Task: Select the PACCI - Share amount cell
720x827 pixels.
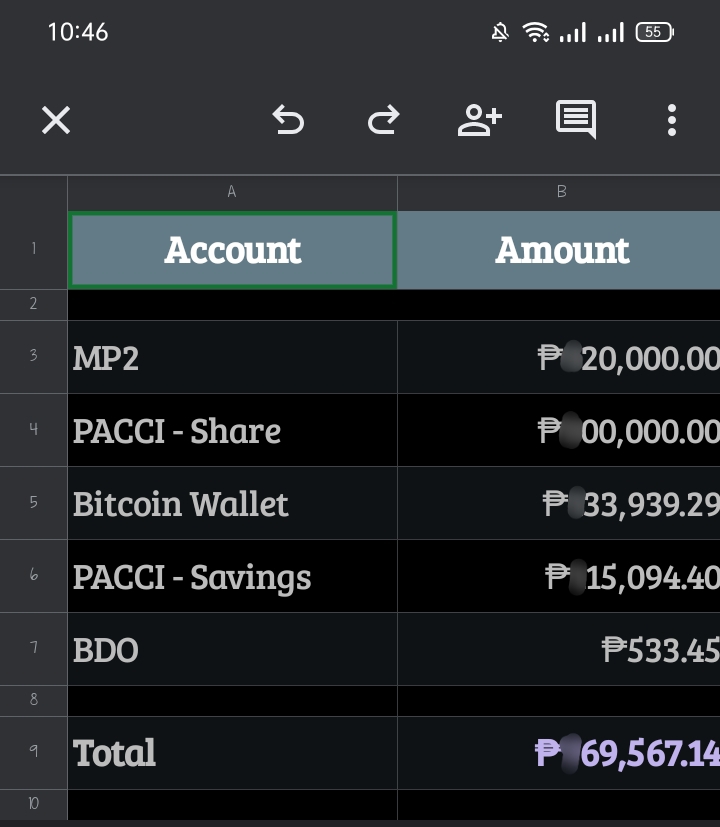Action: (x=559, y=430)
